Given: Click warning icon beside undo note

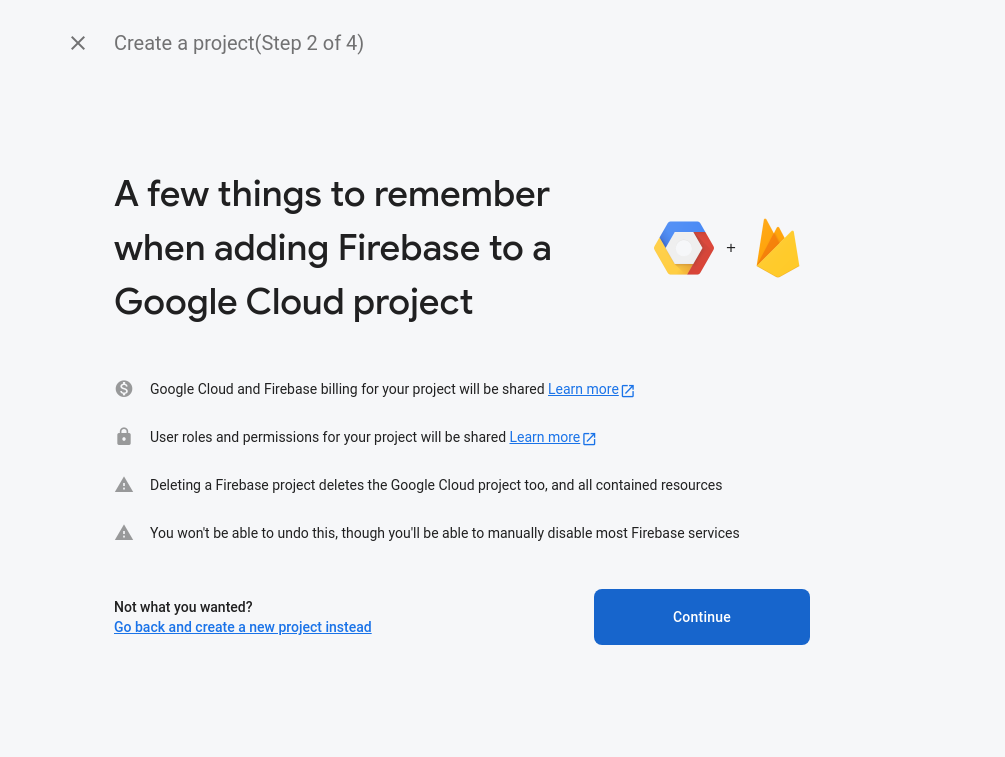Looking at the screenshot, I should [x=124, y=533].
